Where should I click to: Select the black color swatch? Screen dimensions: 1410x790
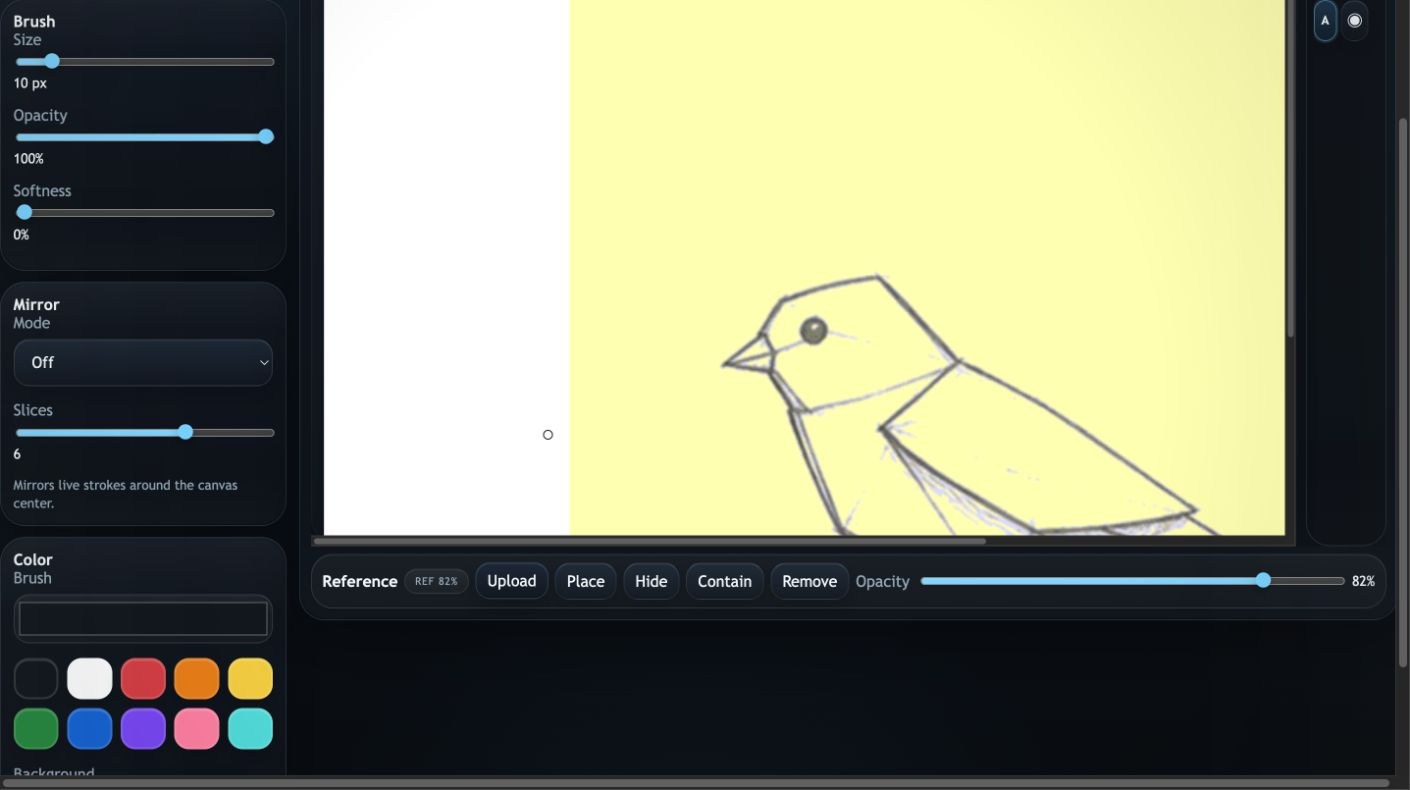pyautogui.click(x=36, y=678)
